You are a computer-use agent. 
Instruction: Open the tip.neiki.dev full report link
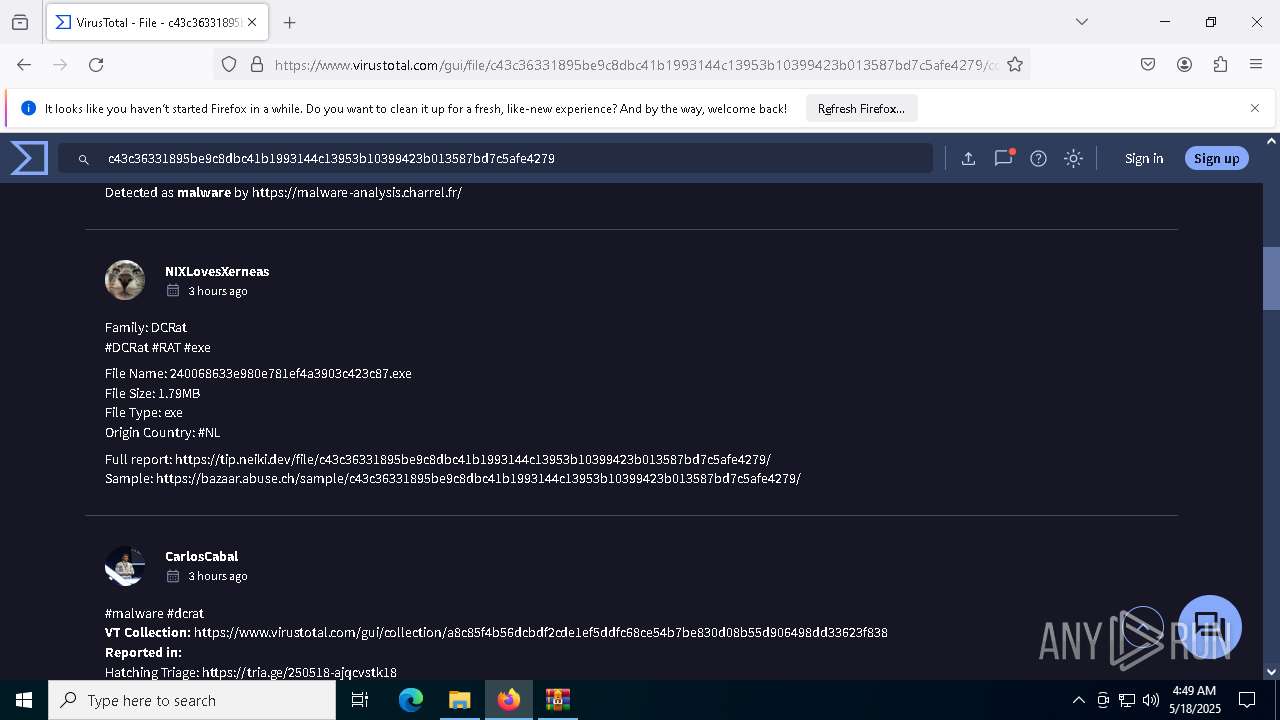(x=473, y=459)
